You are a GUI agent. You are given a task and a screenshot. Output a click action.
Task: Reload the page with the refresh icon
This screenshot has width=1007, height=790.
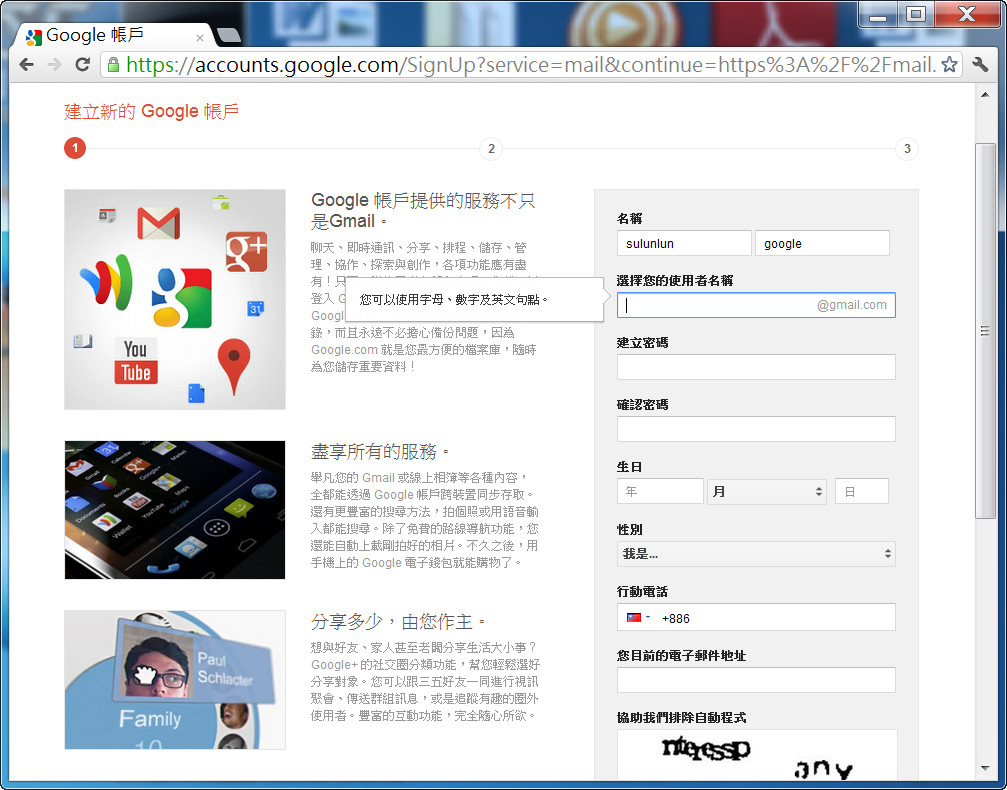tap(82, 64)
